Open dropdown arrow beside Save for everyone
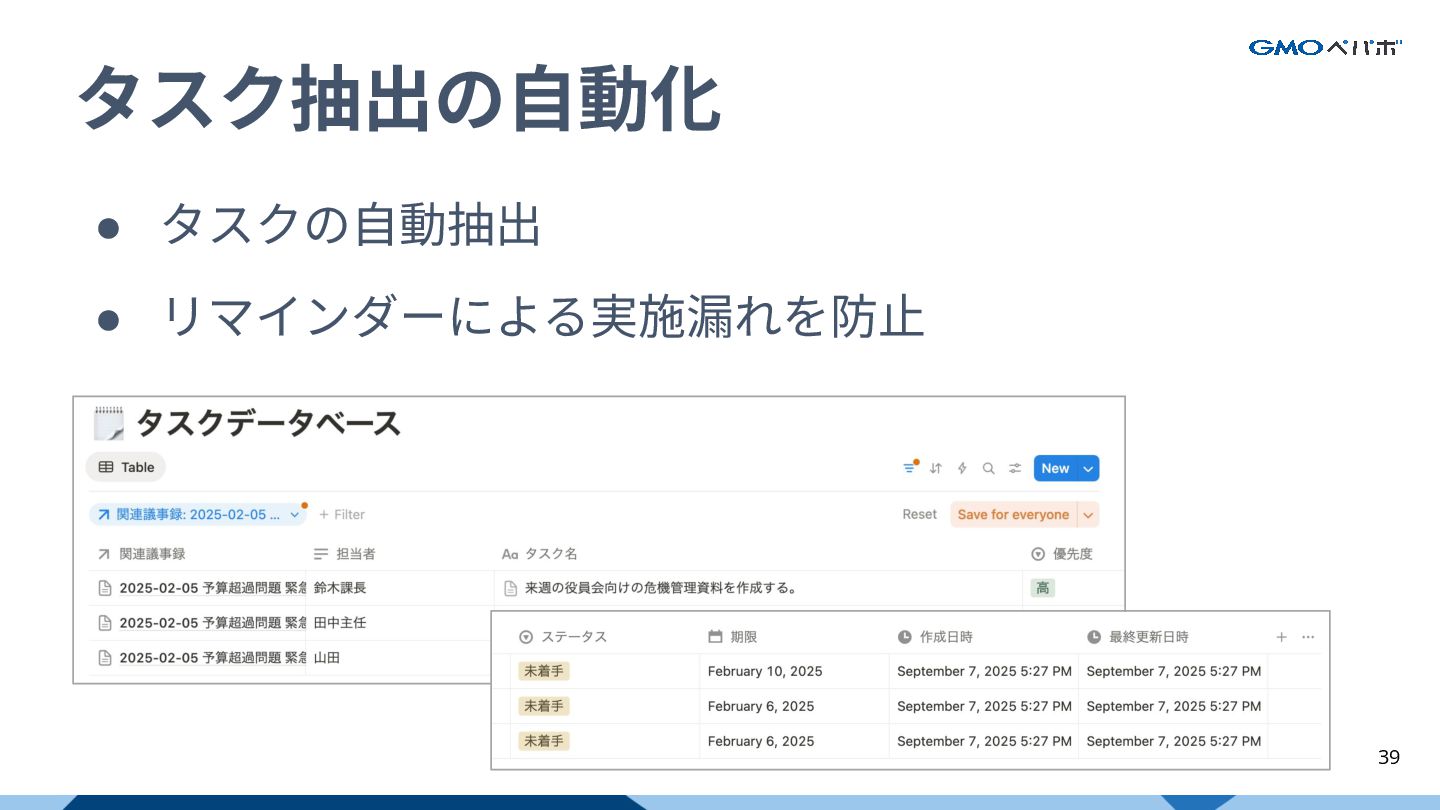The height and width of the screenshot is (810, 1440). click(x=1088, y=514)
